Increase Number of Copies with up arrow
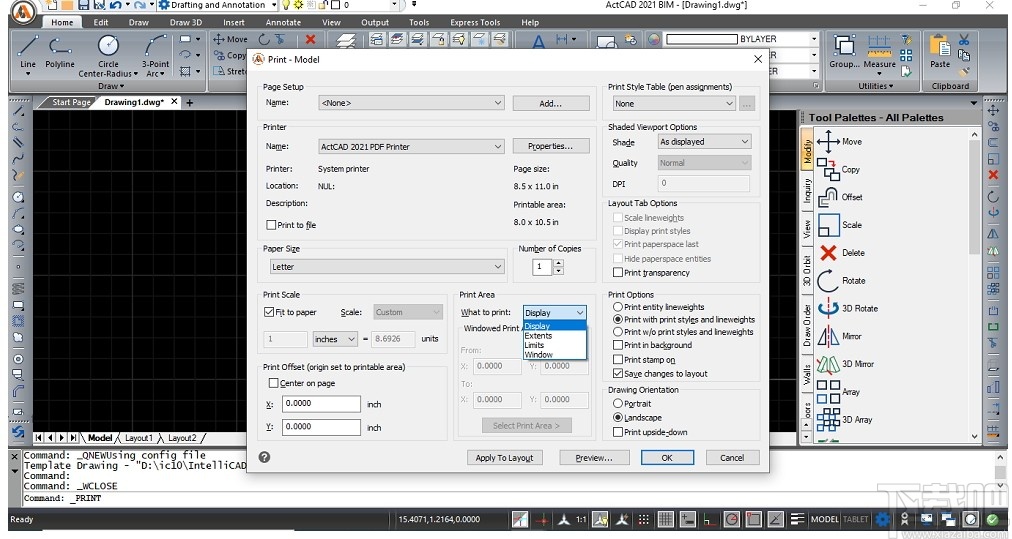Screen dimensions: 1012x539 (x=558, y=263)
